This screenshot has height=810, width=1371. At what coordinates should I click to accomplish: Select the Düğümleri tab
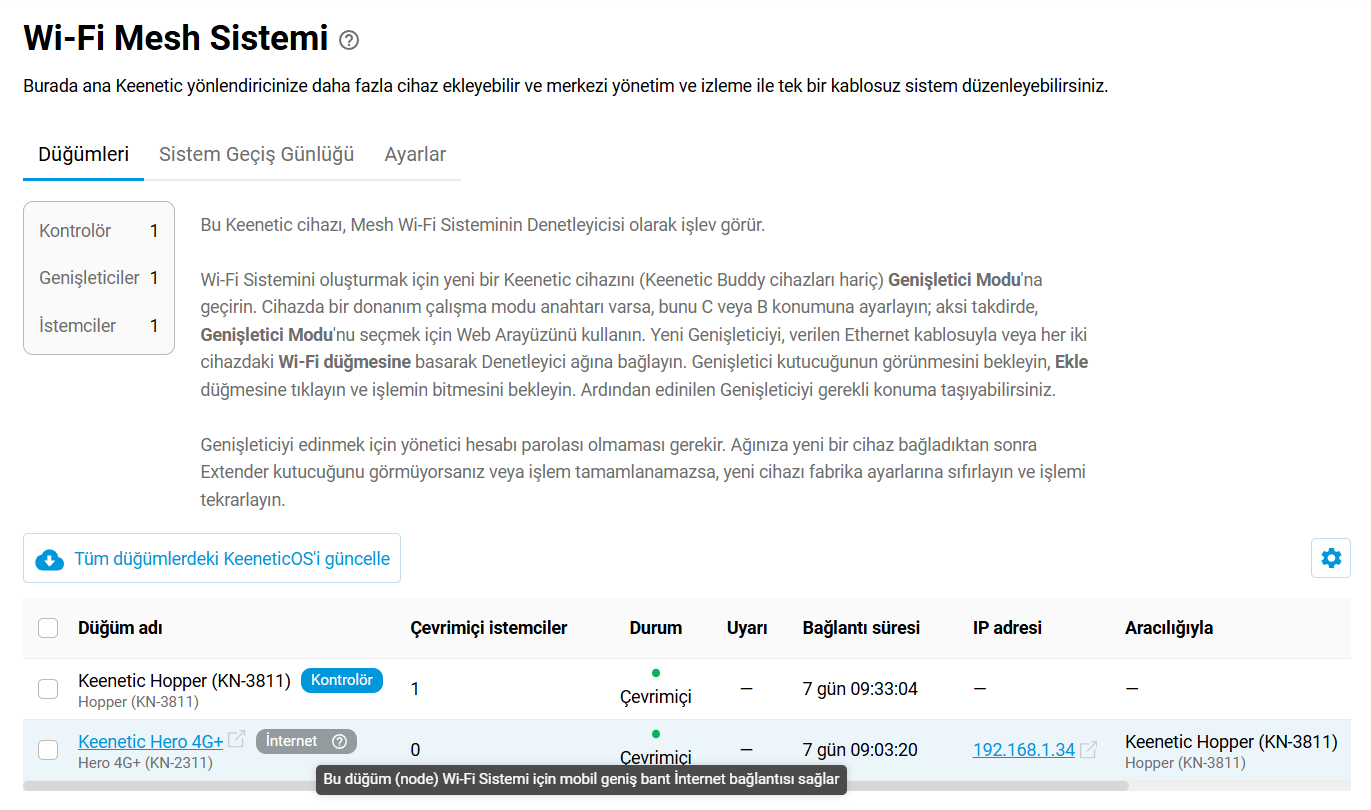[83, 154]
